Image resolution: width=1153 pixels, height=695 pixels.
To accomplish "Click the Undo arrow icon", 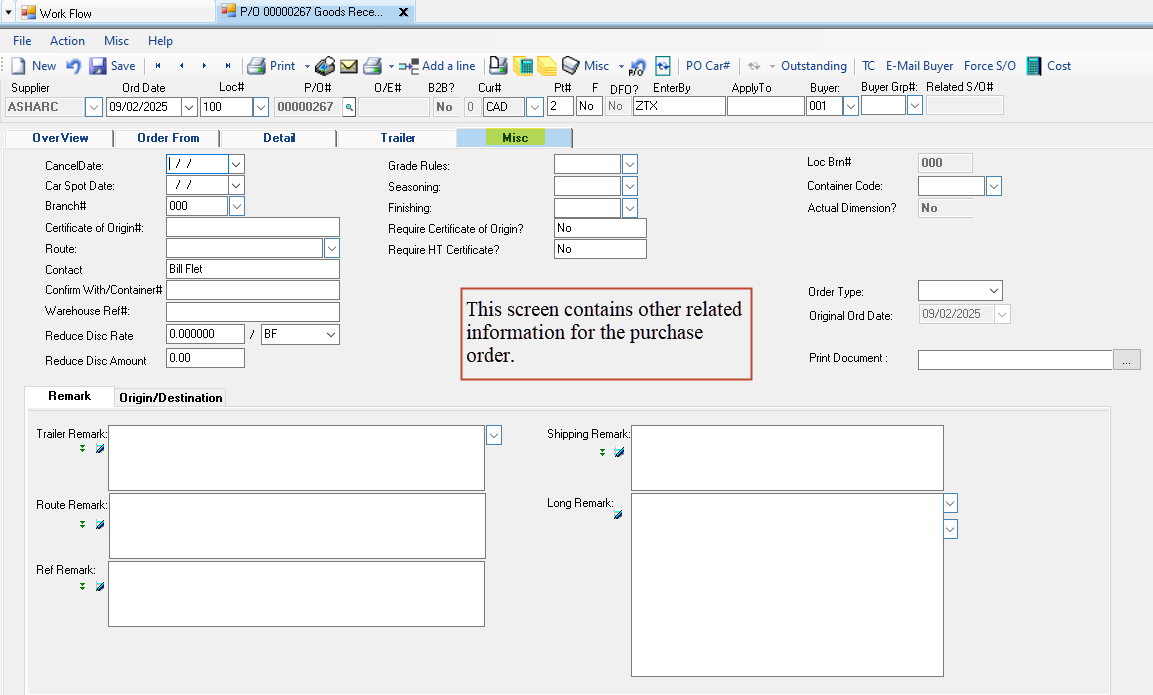I will 74,66.
